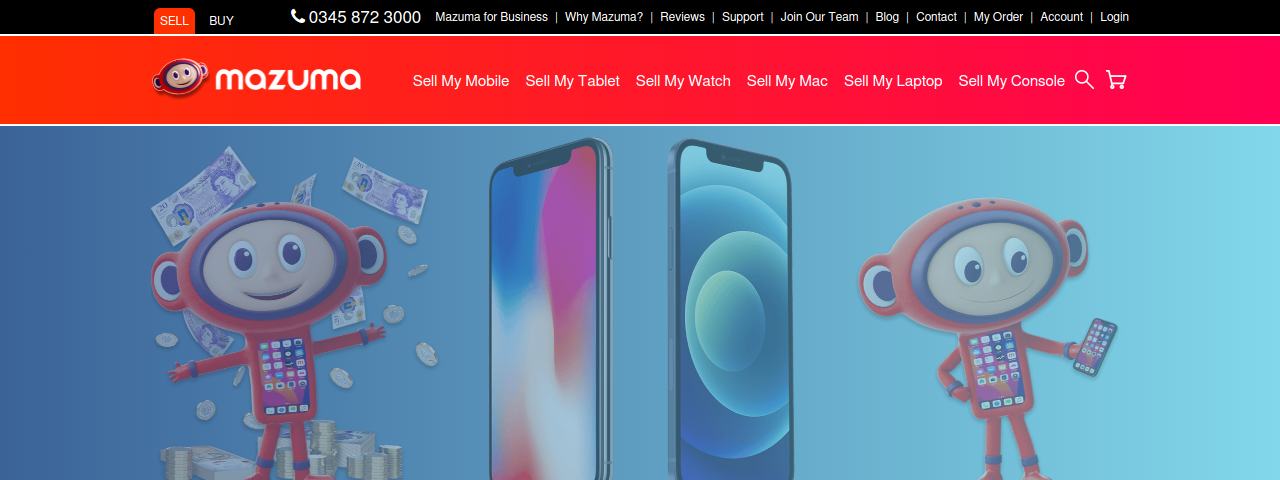The height and width of the screenshot is (480, 1280).
Task: Open the search magnifier icon
Action: pos(1084,79)
